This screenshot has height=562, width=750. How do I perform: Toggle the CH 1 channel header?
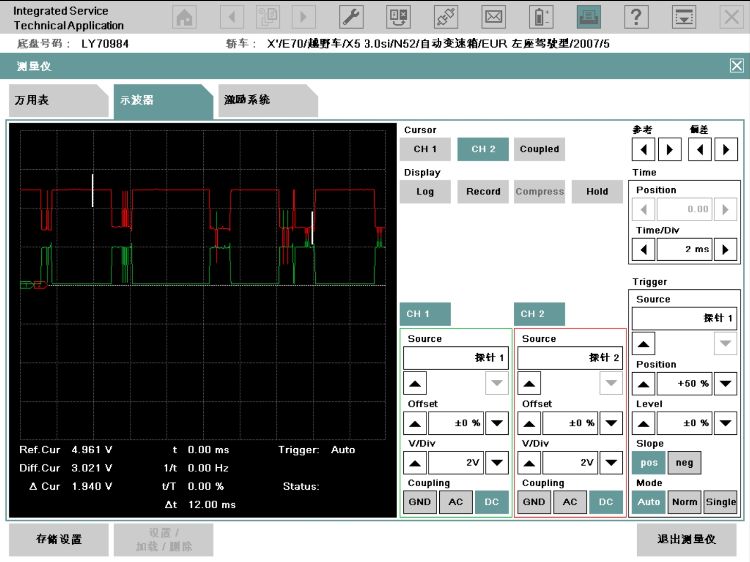[x=425, y=314]
